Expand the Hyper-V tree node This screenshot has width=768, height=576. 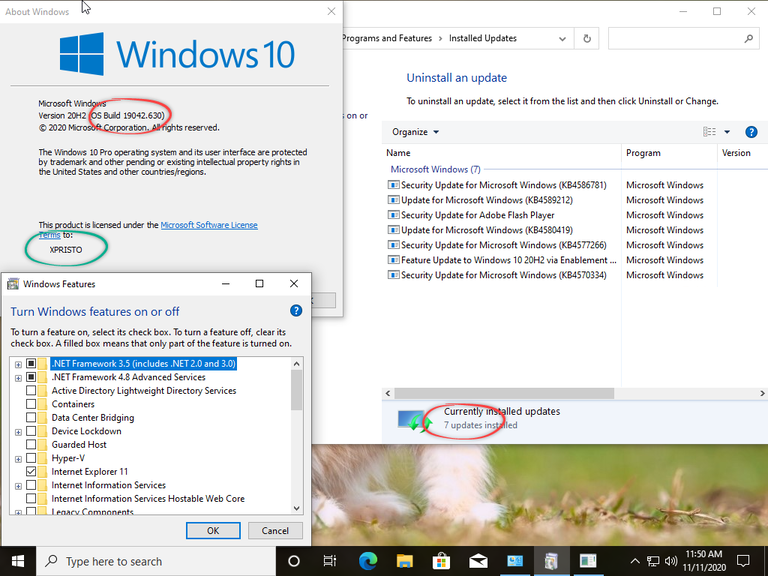pos(18,458)
